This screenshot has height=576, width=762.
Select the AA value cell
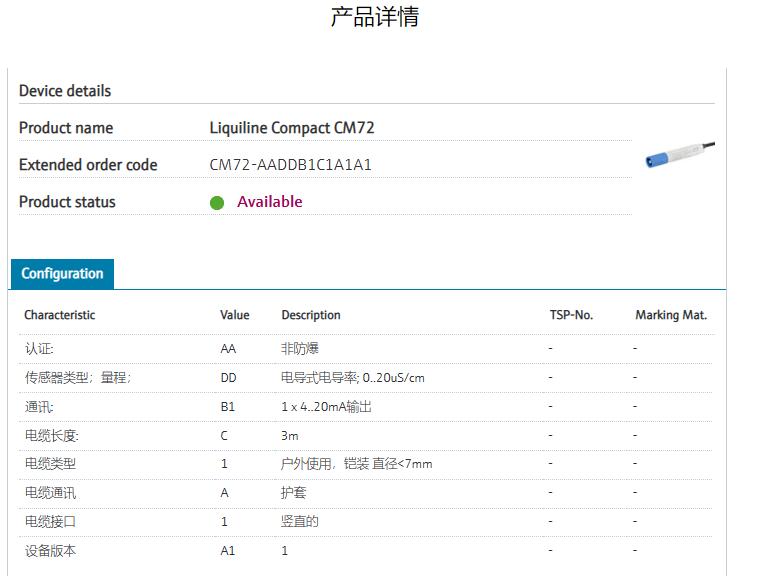pos(228,349)
